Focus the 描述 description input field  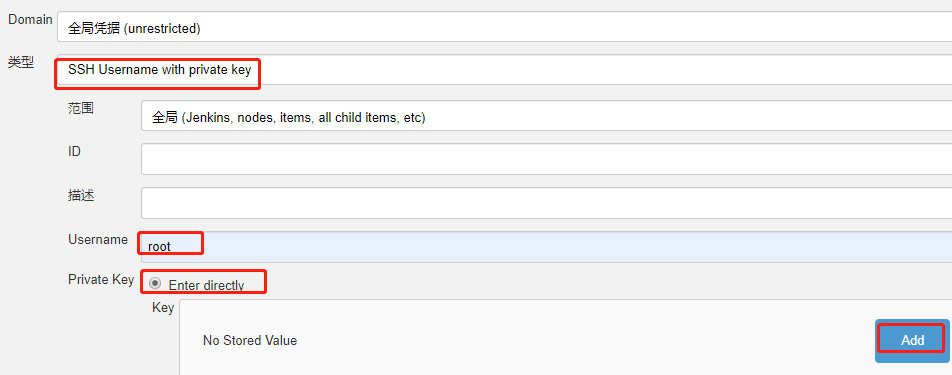[x=546, y=203]
